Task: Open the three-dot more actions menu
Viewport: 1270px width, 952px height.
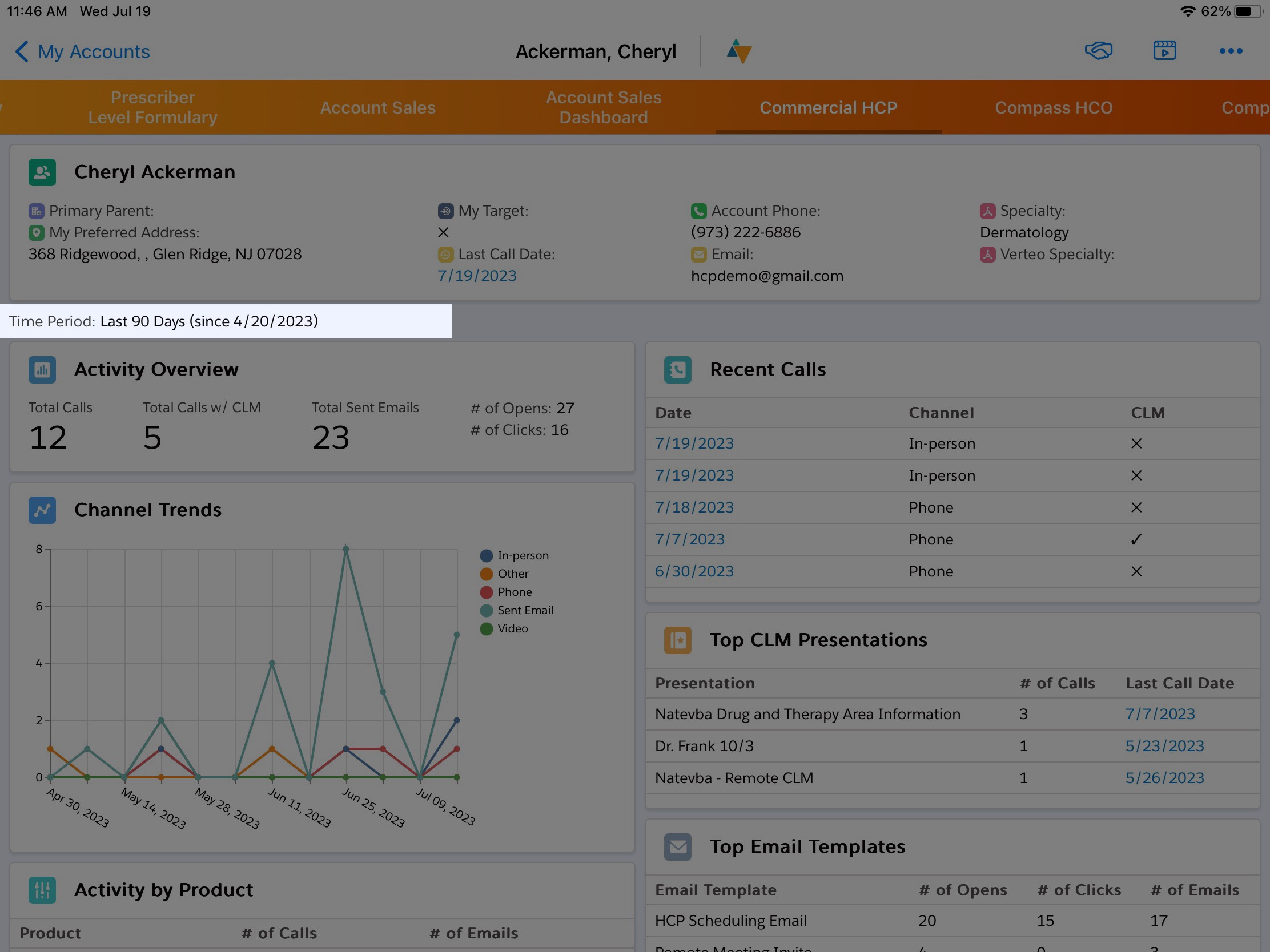Action: click(x=1231, y=51)
